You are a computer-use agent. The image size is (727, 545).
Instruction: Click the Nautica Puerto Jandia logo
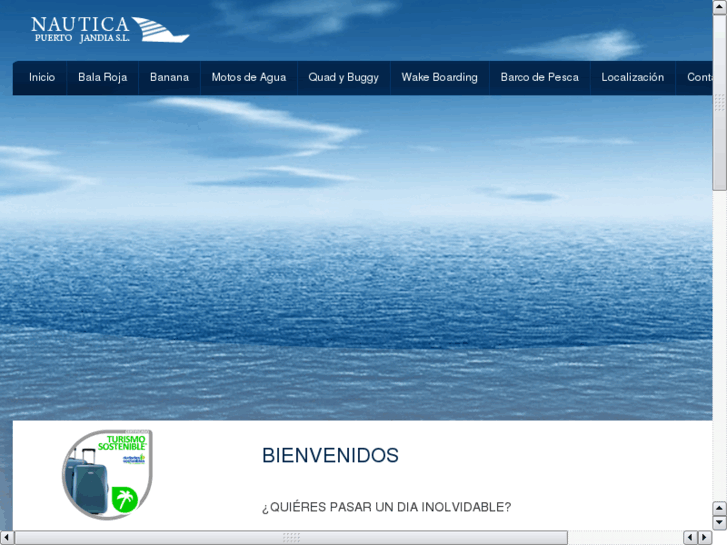(x=110, y=30)
